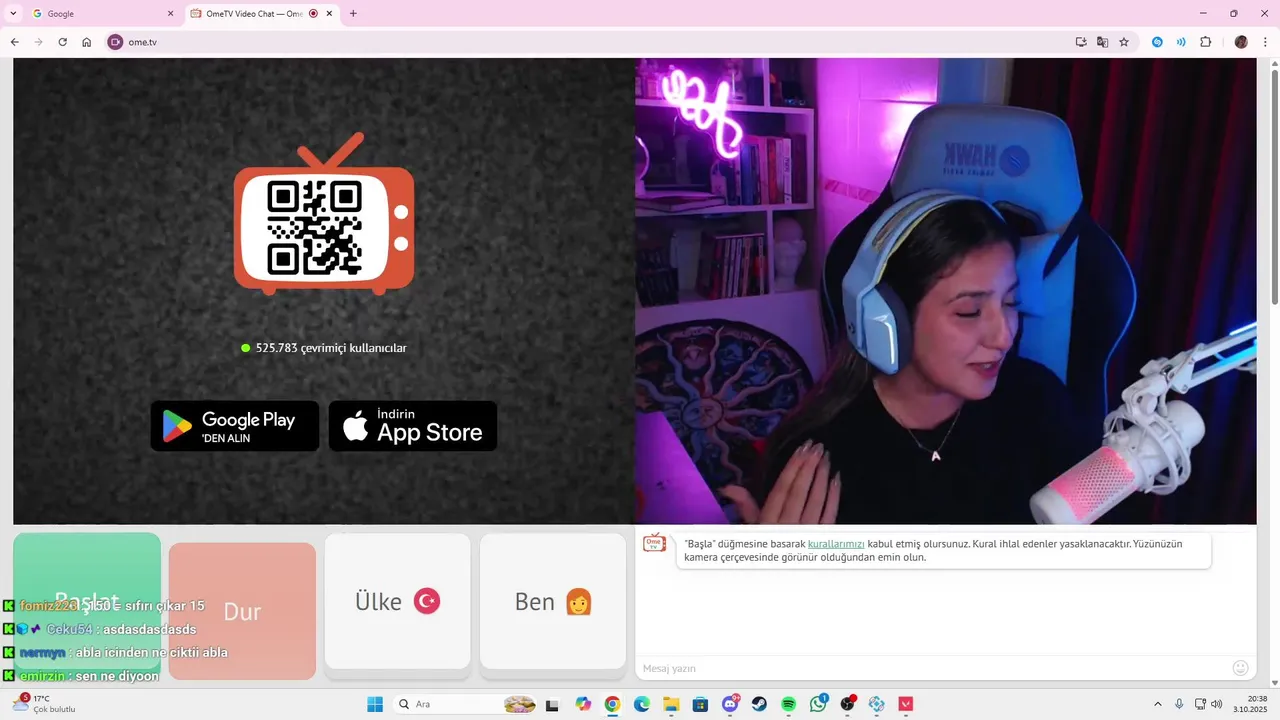
Task: Open Steam from the taskbar
Action: click(x=759, y=704)
